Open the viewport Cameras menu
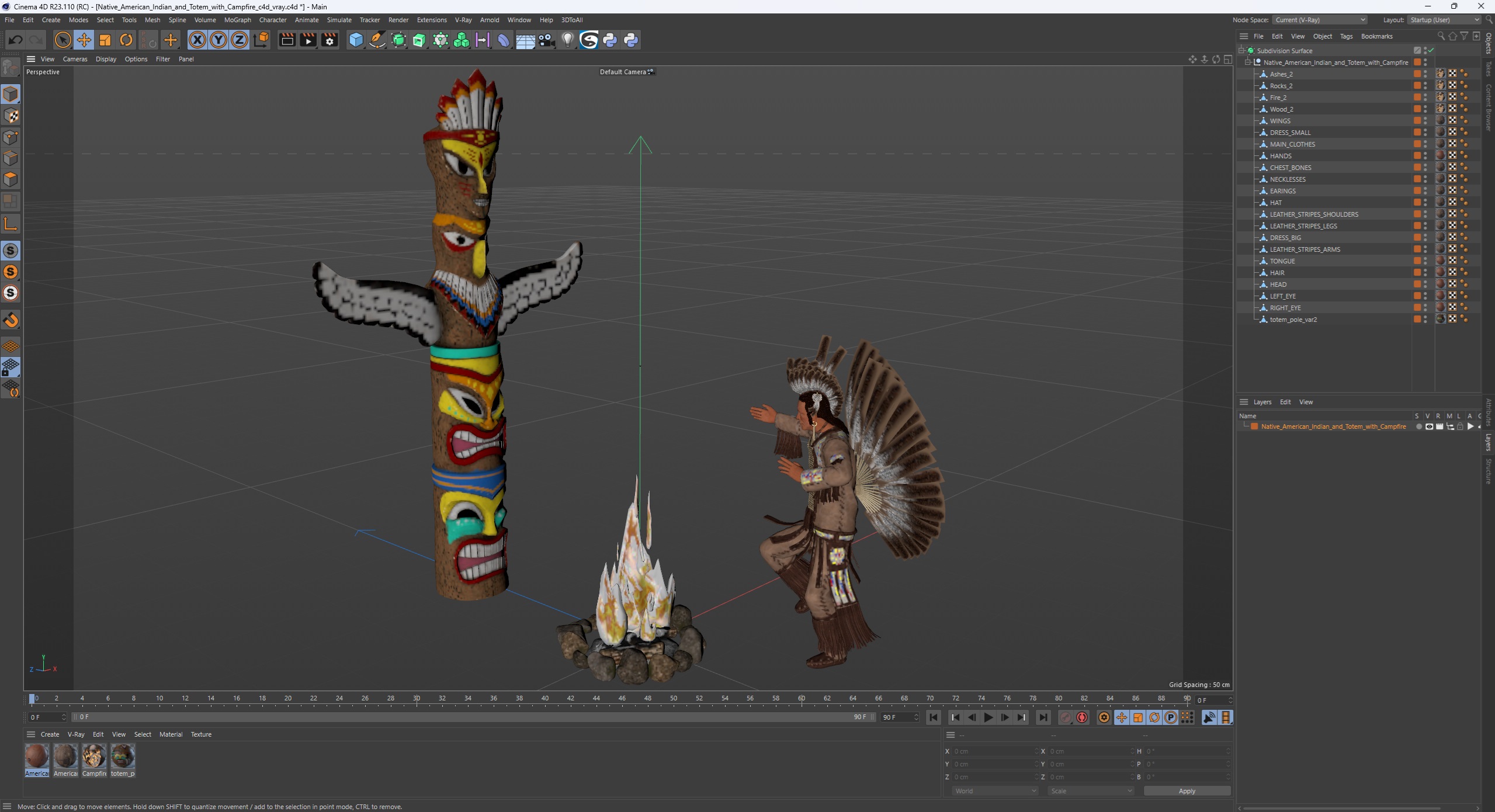1495x812 pixels. 75,59
